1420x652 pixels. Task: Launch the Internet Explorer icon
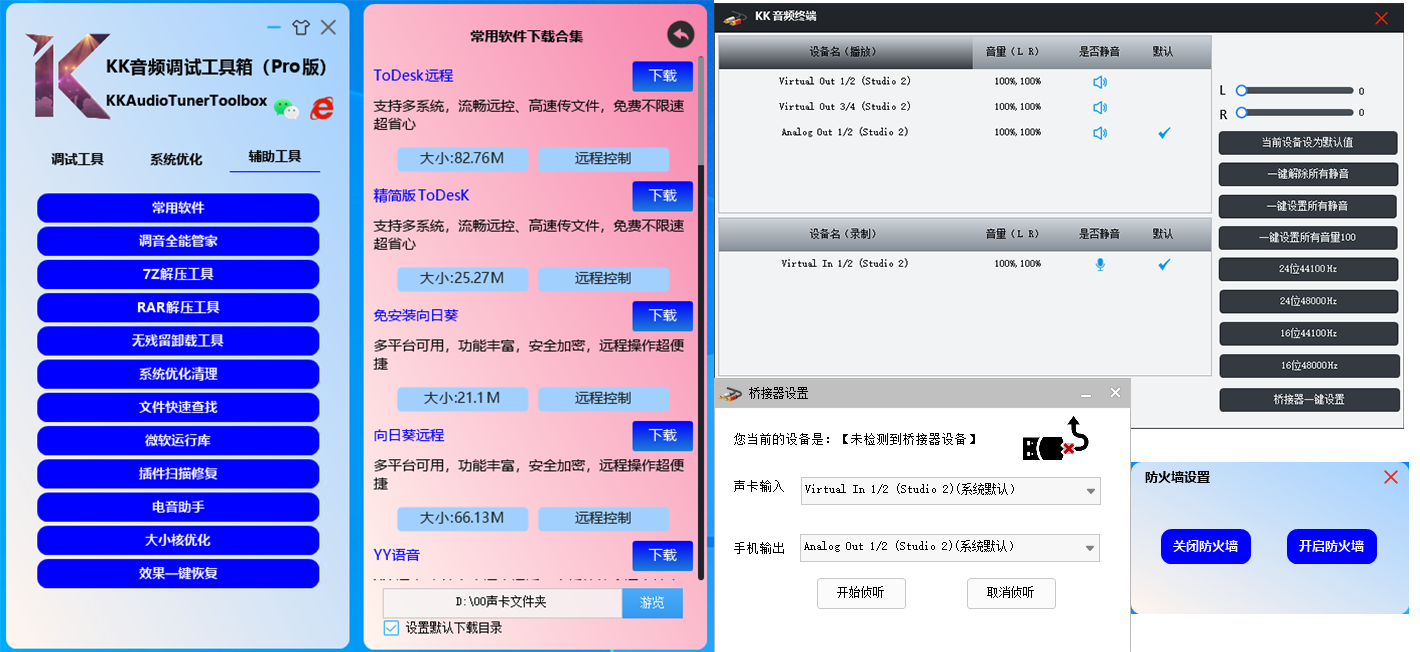coord(322,108)
